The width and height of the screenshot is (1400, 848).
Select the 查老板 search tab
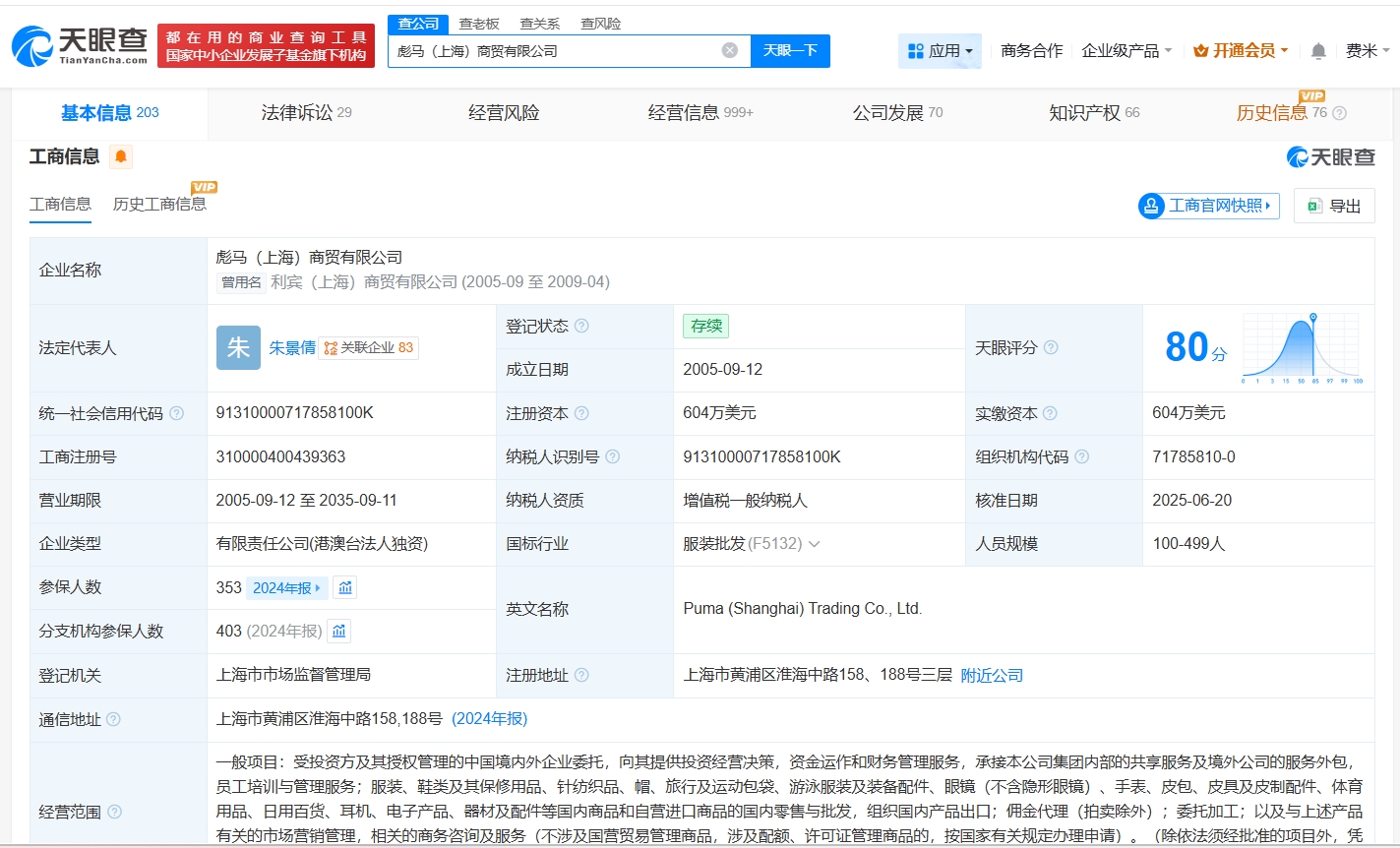(479, 24)
